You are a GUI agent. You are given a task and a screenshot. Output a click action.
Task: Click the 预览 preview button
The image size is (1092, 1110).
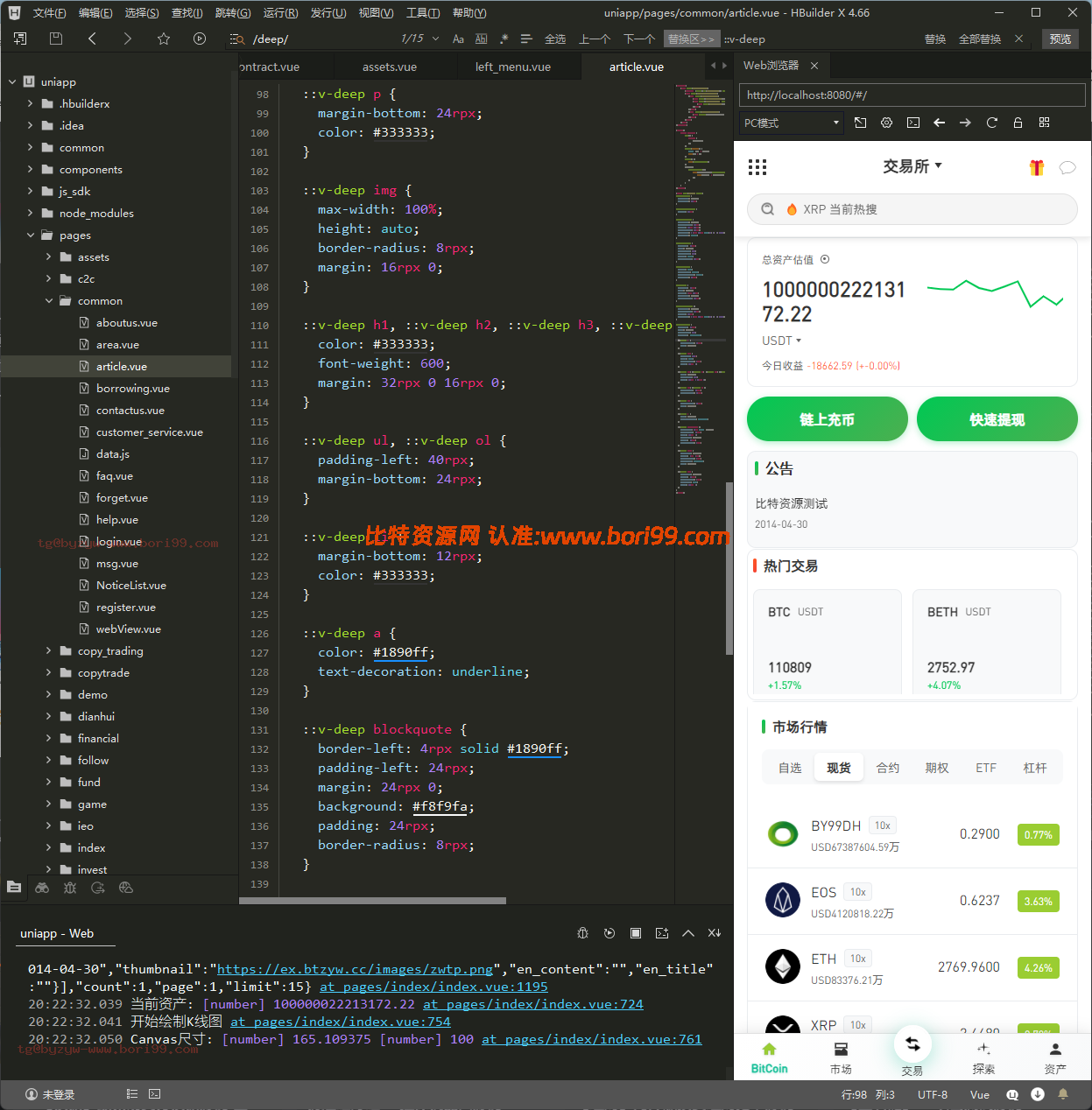[x=1060, y=39]
